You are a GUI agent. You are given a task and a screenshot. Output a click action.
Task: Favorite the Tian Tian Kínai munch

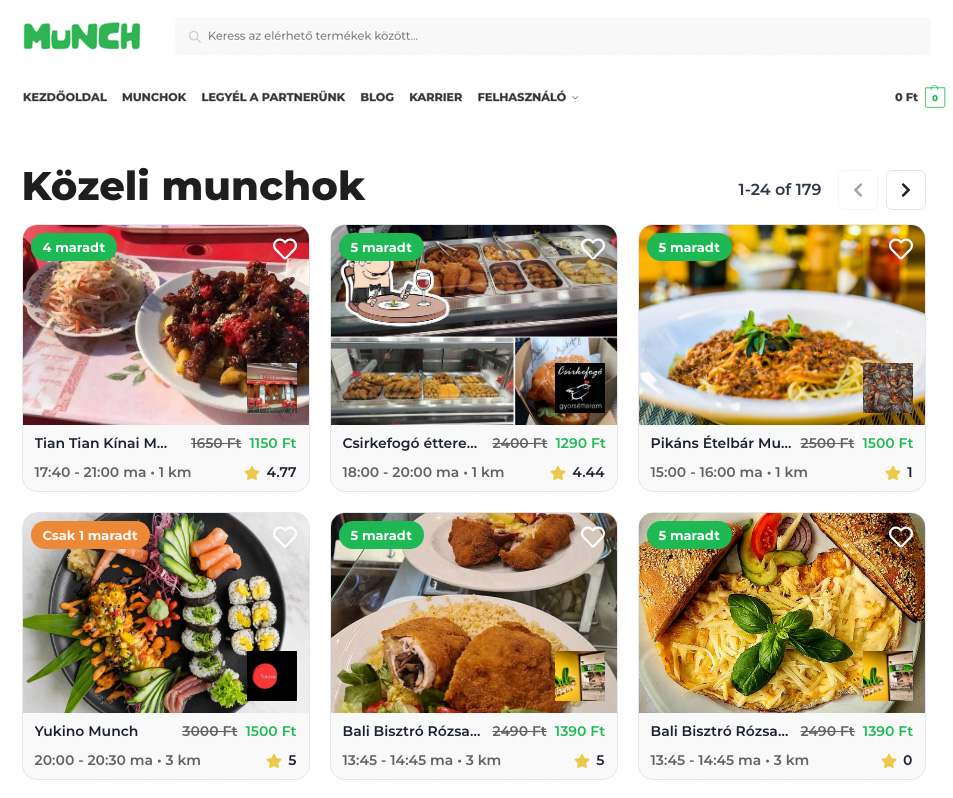284,248
